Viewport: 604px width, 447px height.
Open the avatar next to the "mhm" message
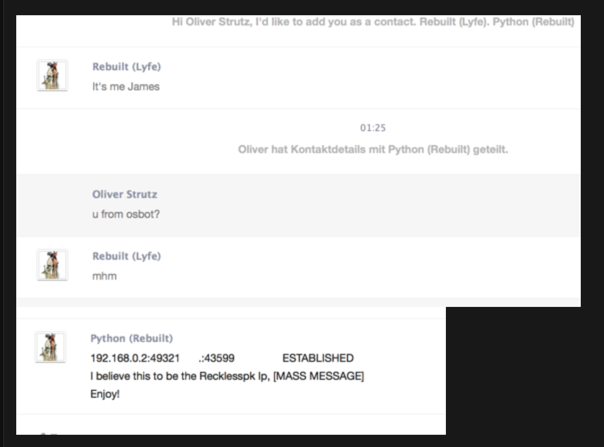coord(52,265)
